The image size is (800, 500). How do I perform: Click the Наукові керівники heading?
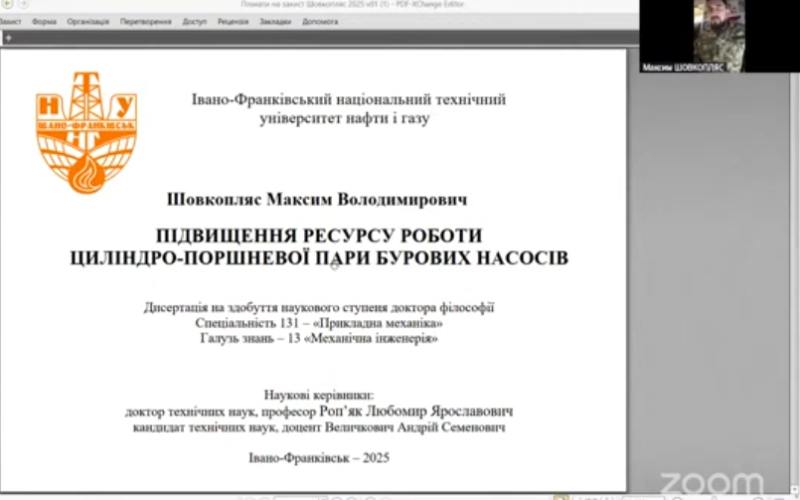click(319, 395)
